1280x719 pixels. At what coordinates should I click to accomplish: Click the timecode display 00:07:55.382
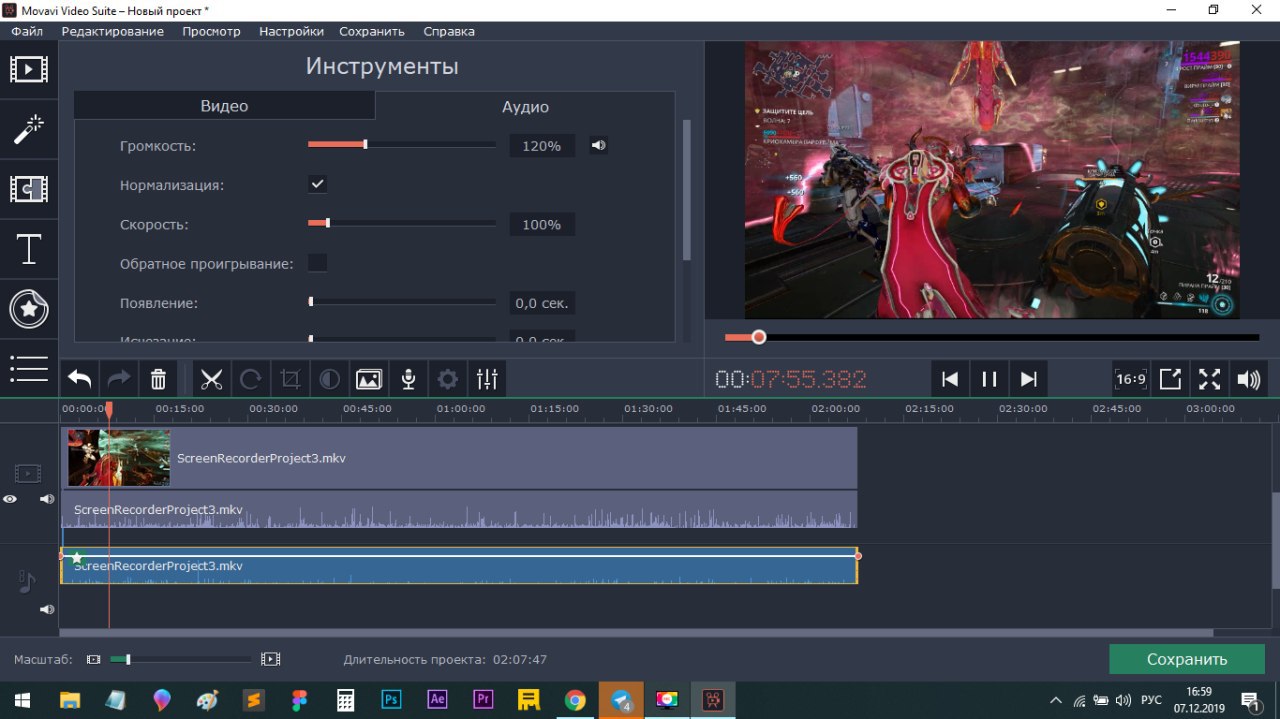point(790,380)
